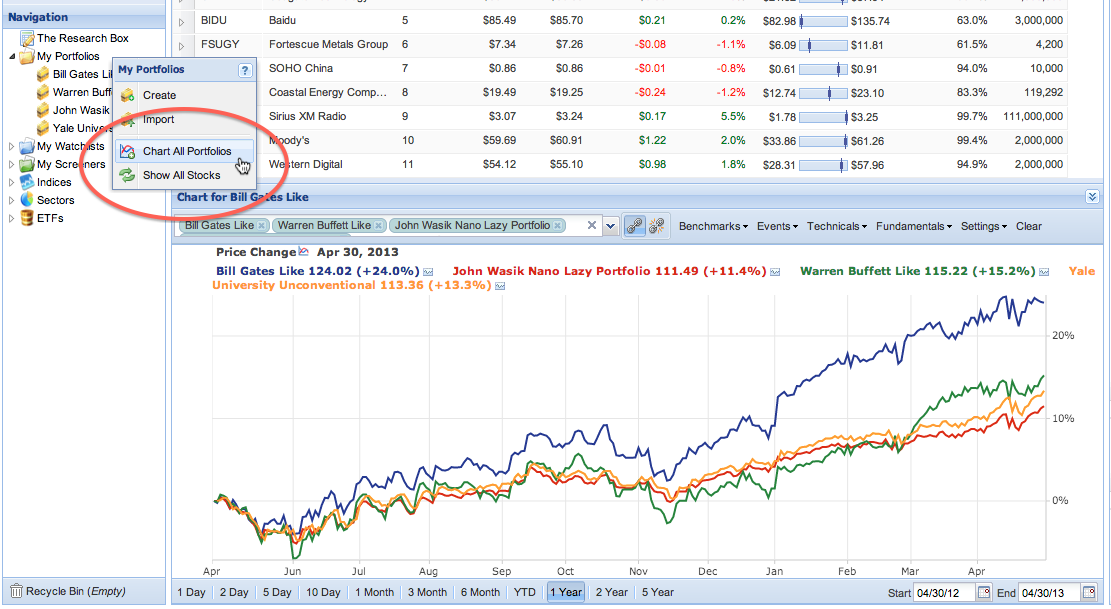This screenshot has width=1111, height=609.
Task: Open the Benchmarks menu
Action: [714, 226]
